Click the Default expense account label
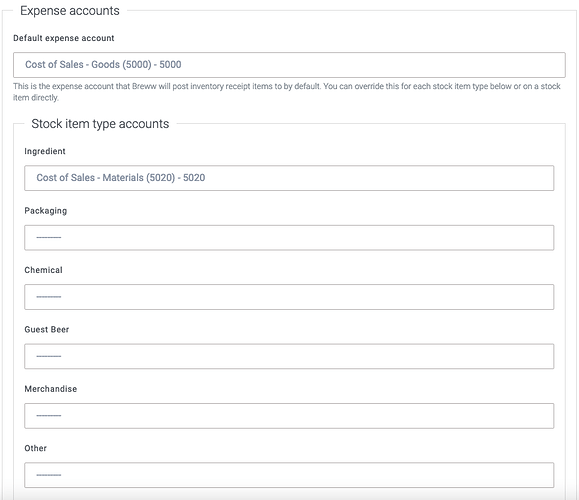This screenshot has width=579, height=500. [64, 38]
